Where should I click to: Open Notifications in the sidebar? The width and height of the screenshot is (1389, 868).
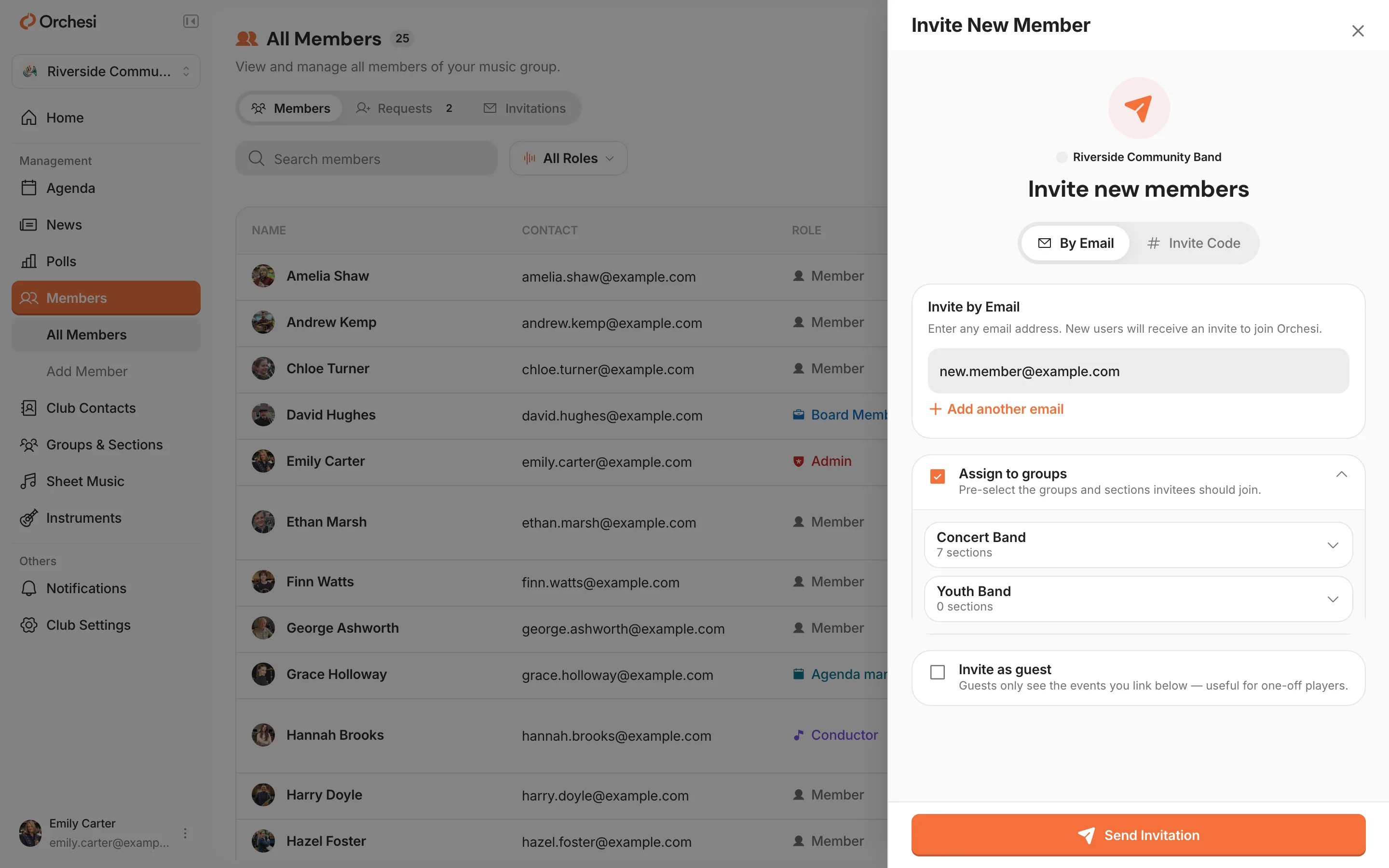tap(106, 588)
